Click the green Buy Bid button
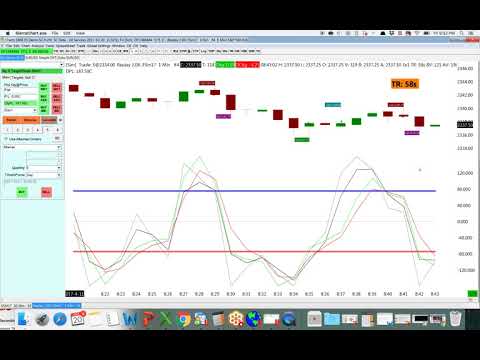The image size is (480, 360). point(44,110)
